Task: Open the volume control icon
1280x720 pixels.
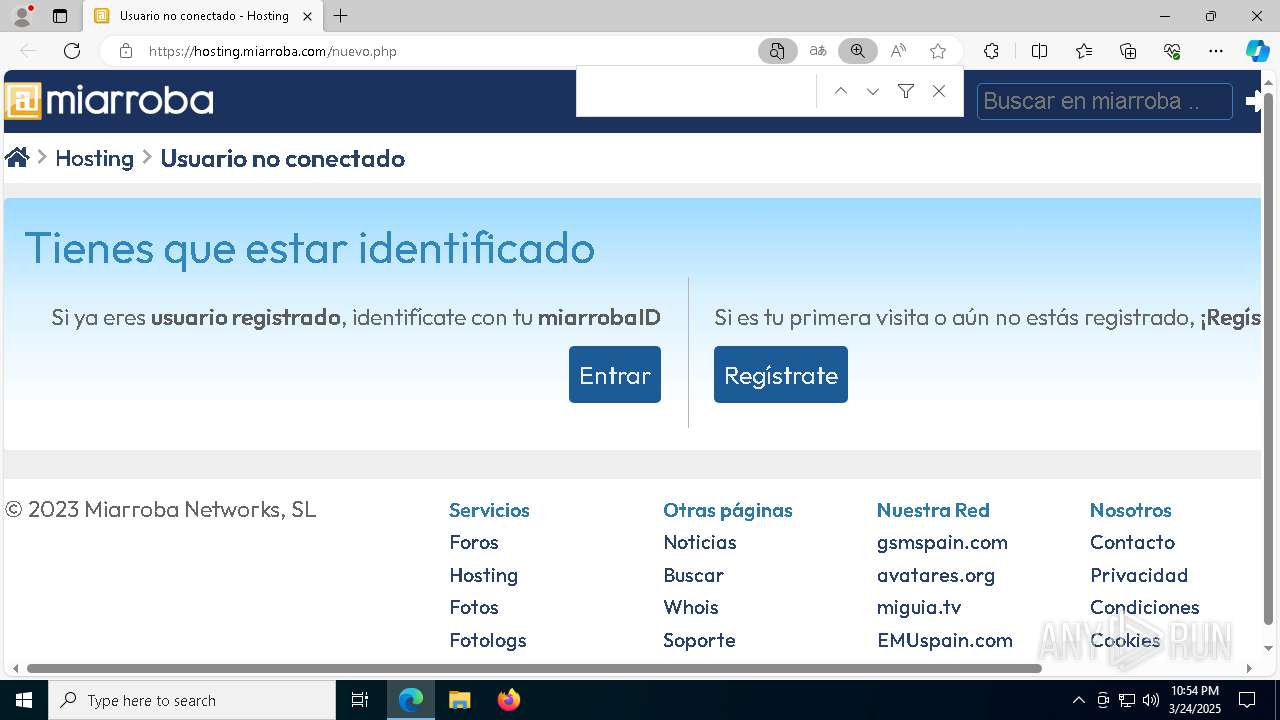Action: pos(1150,700)
